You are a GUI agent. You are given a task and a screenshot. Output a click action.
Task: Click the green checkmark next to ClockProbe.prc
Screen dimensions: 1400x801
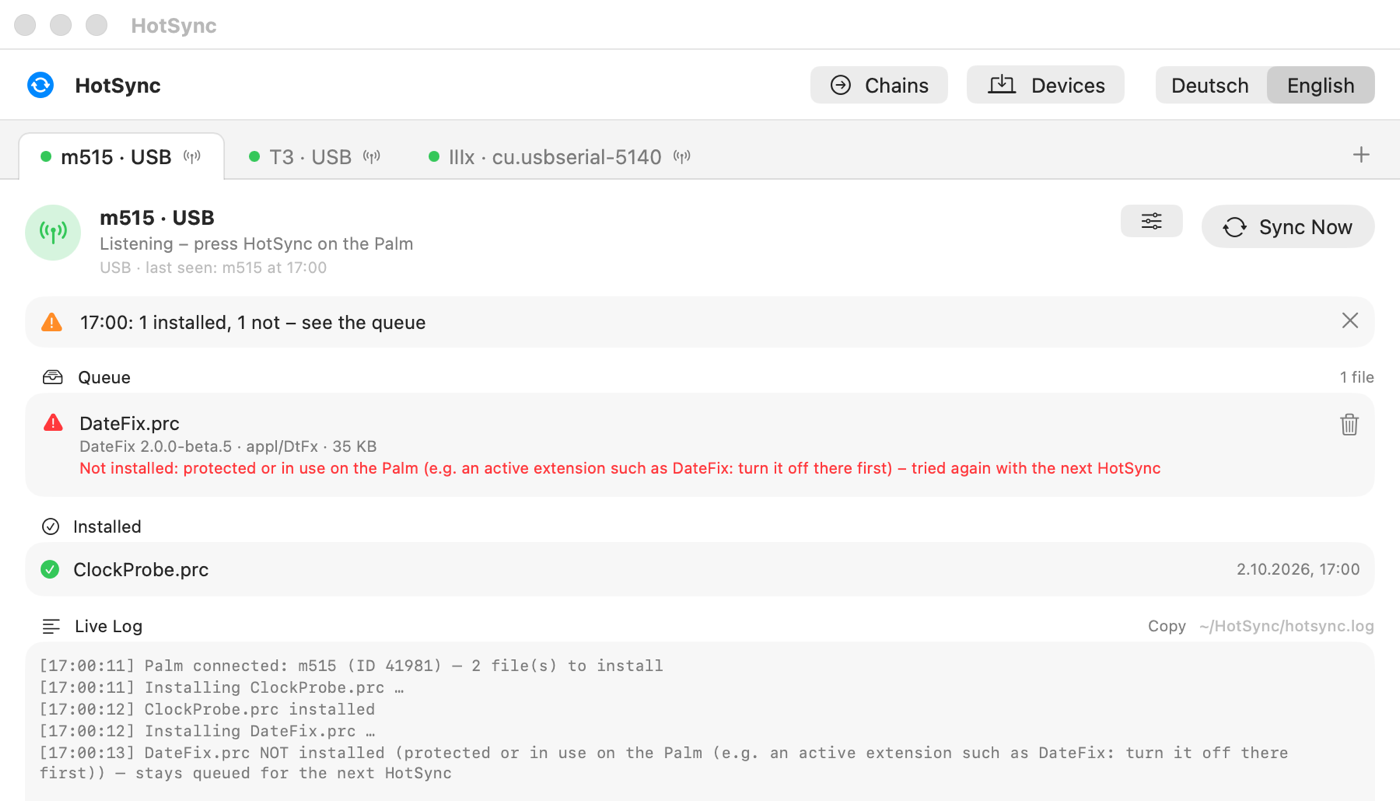click(50, 569)
